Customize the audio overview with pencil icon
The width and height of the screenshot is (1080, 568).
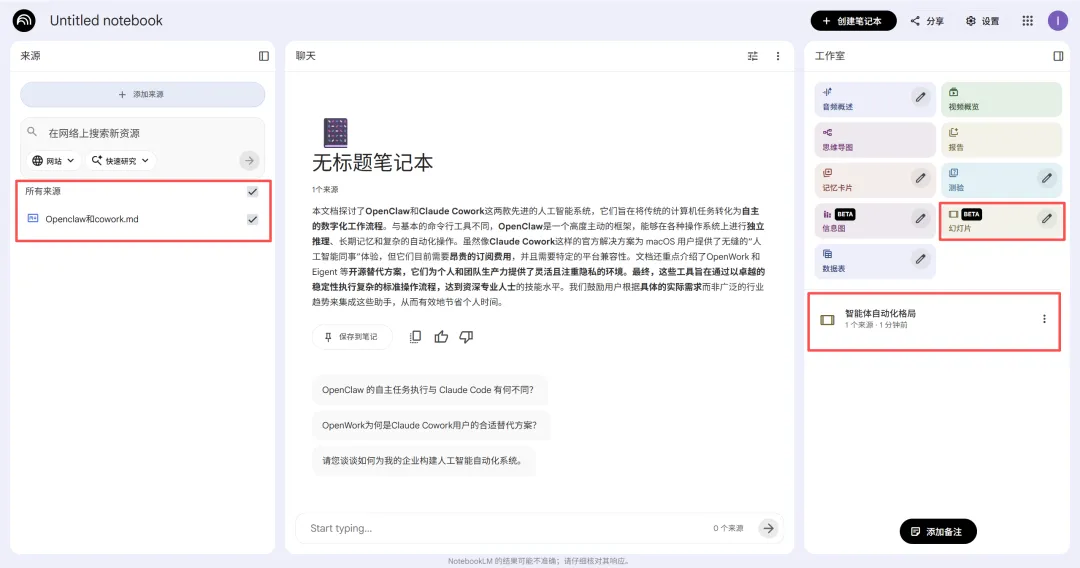pyautogui.click(x=920, y=97)
